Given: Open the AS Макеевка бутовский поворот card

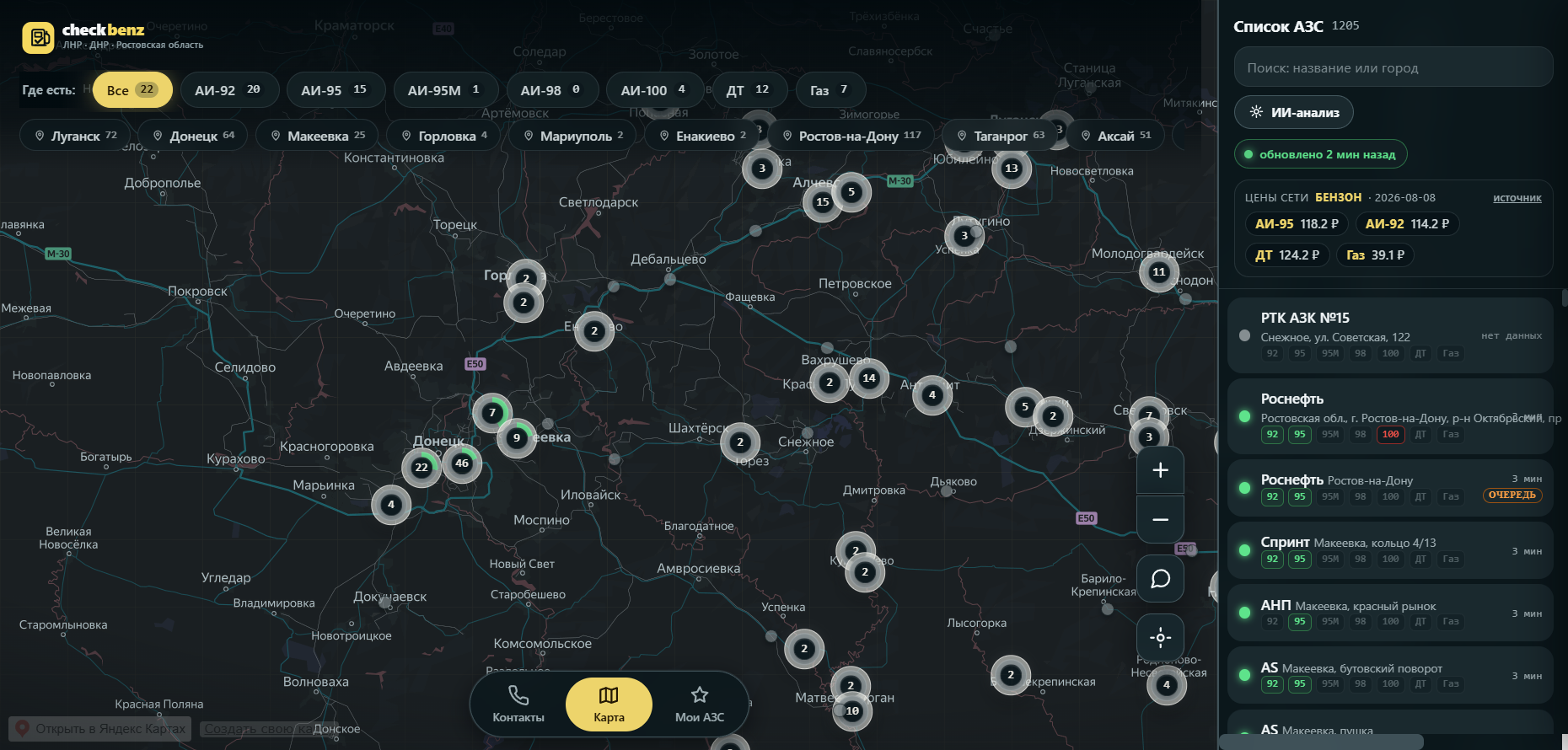Looking at the screenshot, I should coord(1391,675).
